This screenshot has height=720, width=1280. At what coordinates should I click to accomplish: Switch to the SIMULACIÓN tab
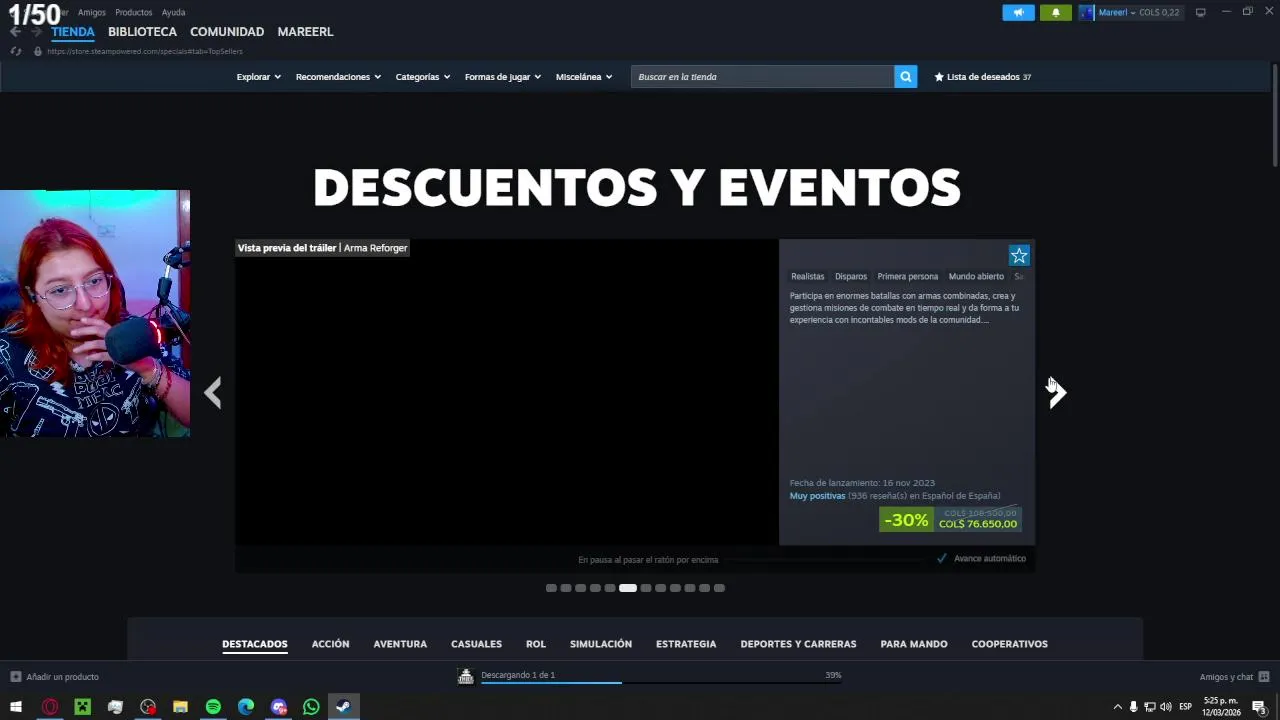[601, 644]
